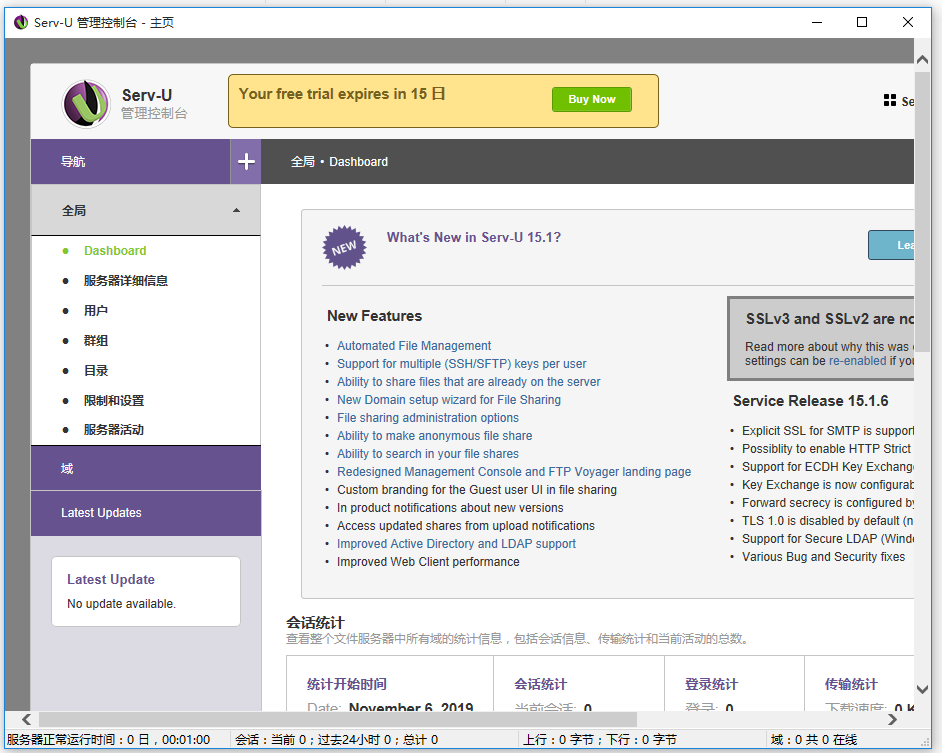Screen dimensions: 942x753
Task: Click the + icon to add new item
Action: tap(245, 161)
